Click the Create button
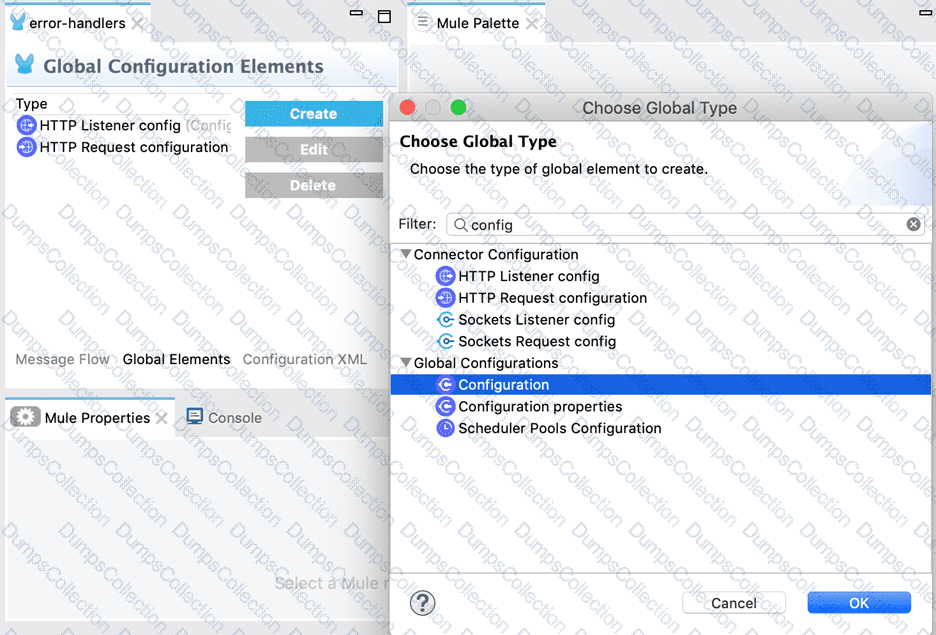This screenshot has width=936, height=635. [x=313, y=114]
